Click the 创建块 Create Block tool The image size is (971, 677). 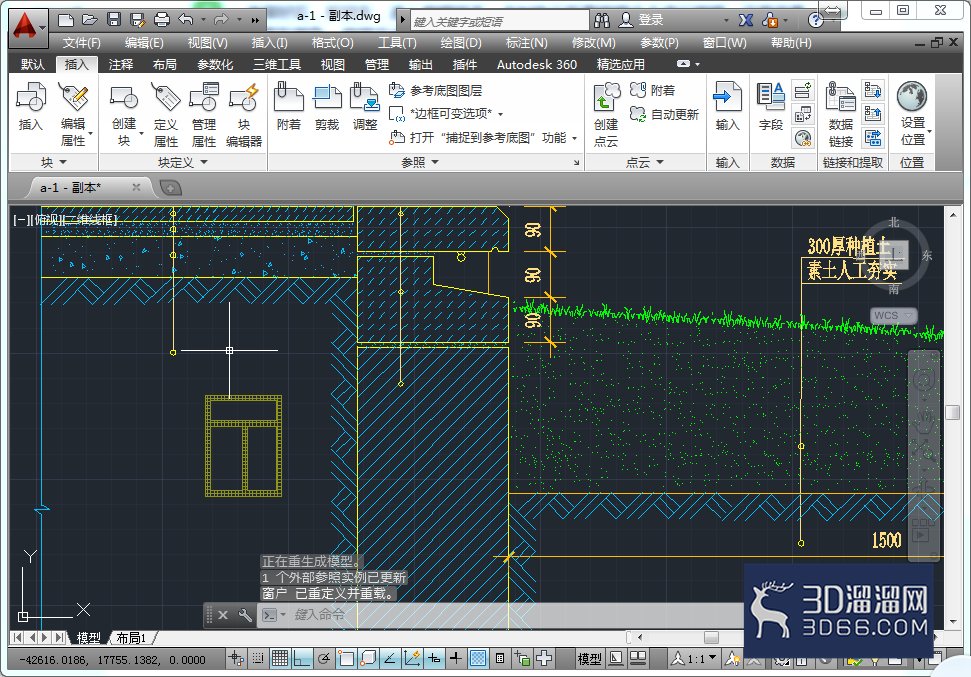coord(124,115)
